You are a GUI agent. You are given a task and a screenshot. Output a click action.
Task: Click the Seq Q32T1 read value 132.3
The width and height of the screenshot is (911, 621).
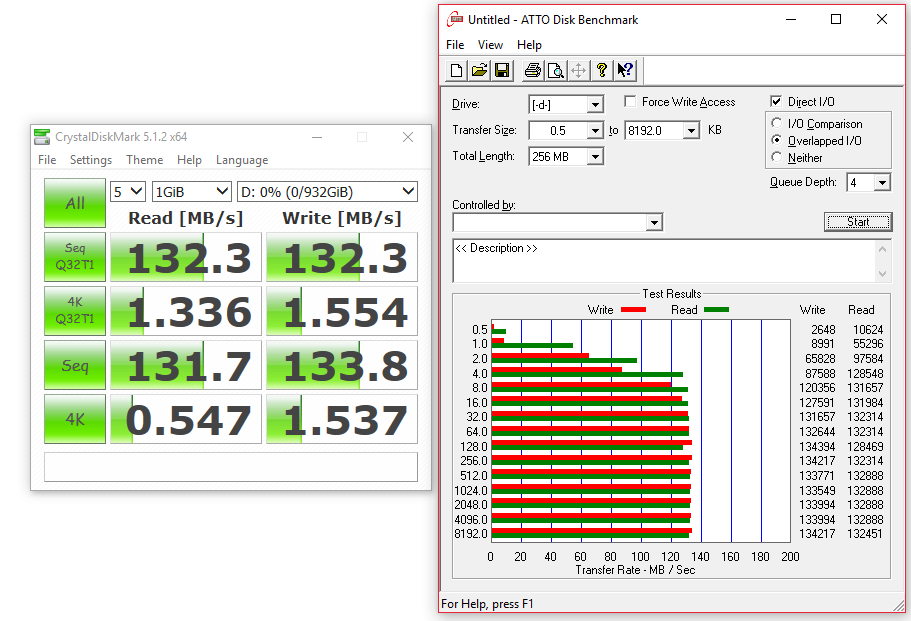pyautogui.click(x=186, y=257)
